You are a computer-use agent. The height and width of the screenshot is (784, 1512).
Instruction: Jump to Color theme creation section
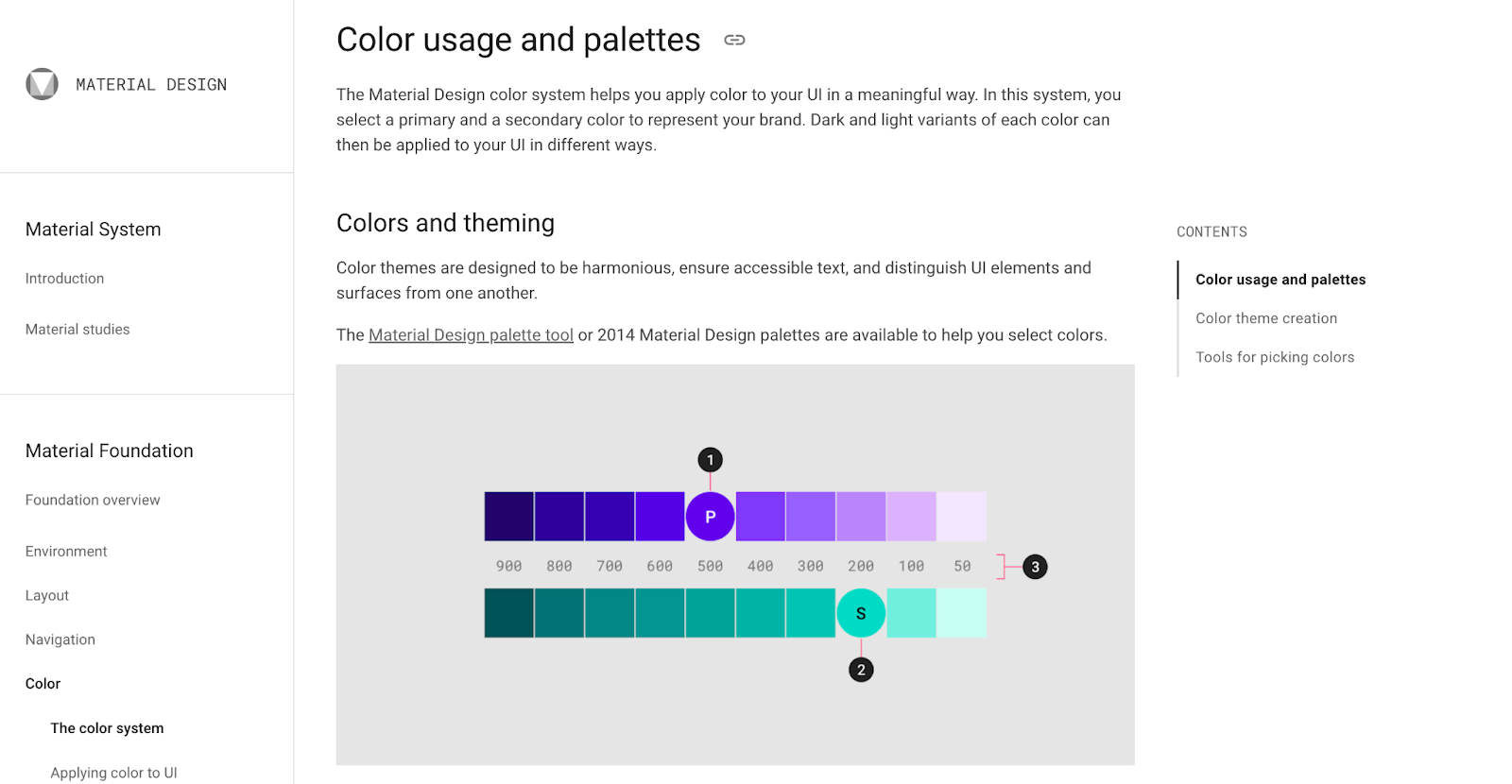[1266, 318]
